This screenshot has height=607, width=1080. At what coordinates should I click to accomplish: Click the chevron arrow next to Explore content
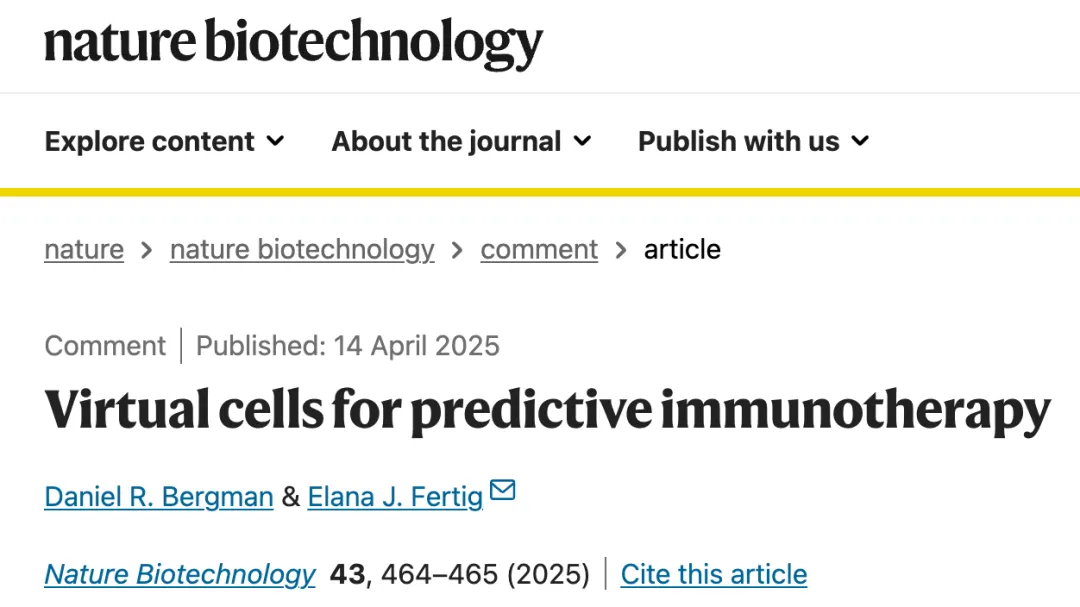276,141
